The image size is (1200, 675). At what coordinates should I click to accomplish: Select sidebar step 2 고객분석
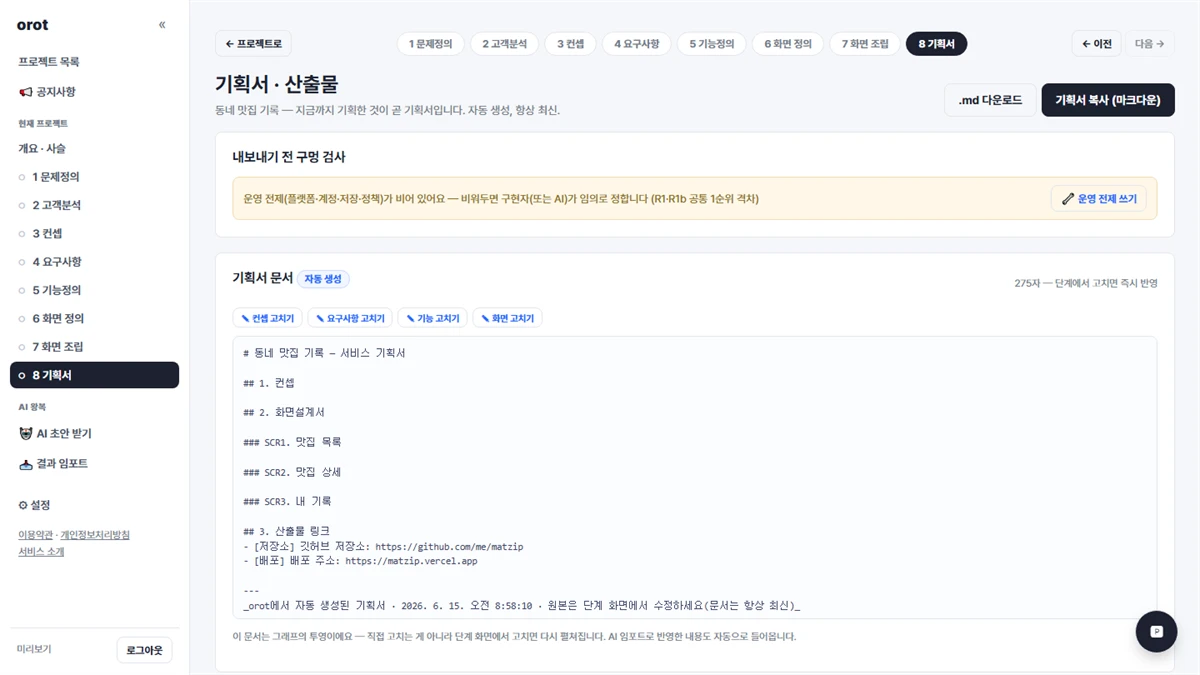94,205
